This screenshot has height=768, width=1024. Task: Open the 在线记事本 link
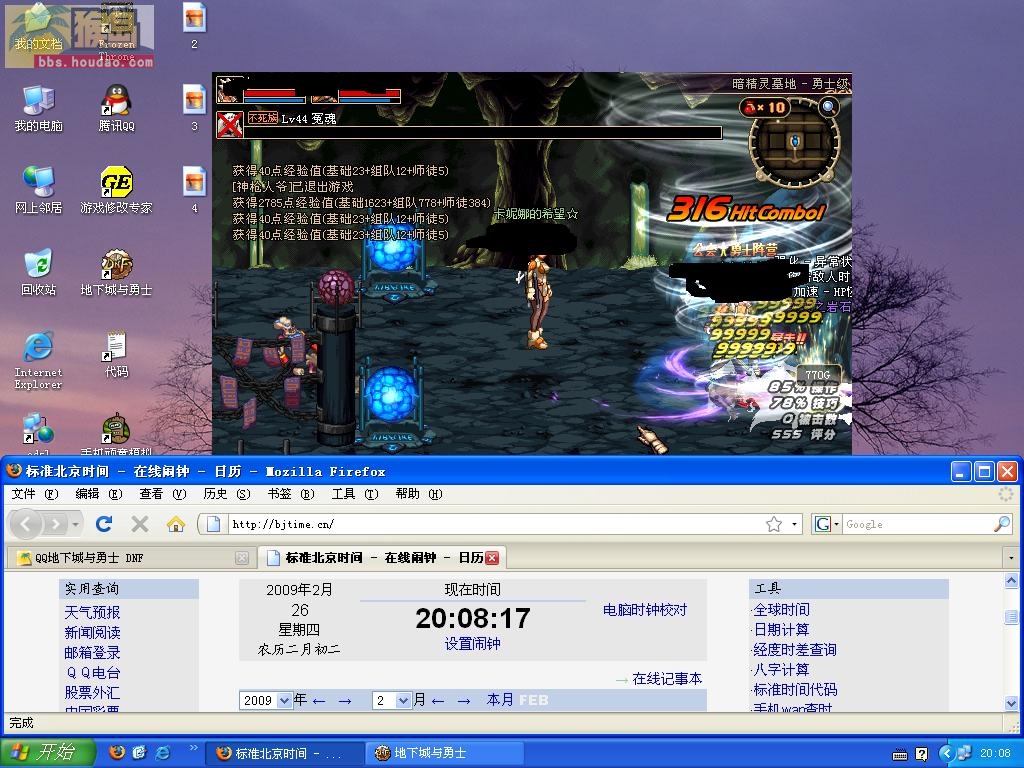(x=667, y=679)
